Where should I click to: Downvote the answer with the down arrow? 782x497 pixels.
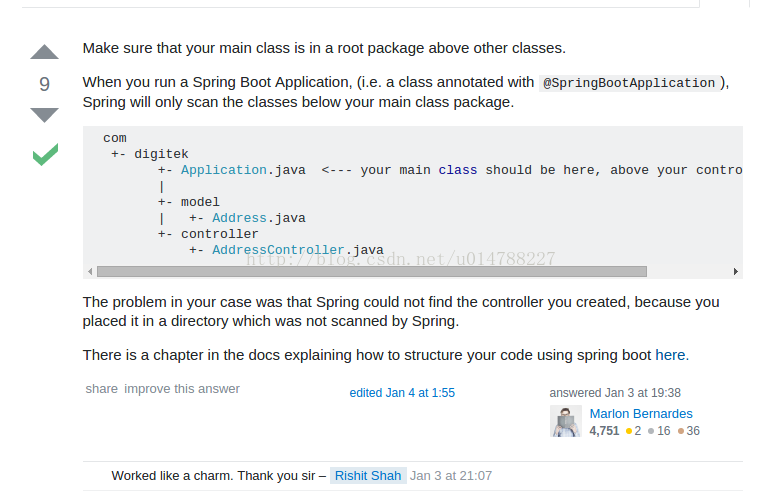[x=44, y=115]
